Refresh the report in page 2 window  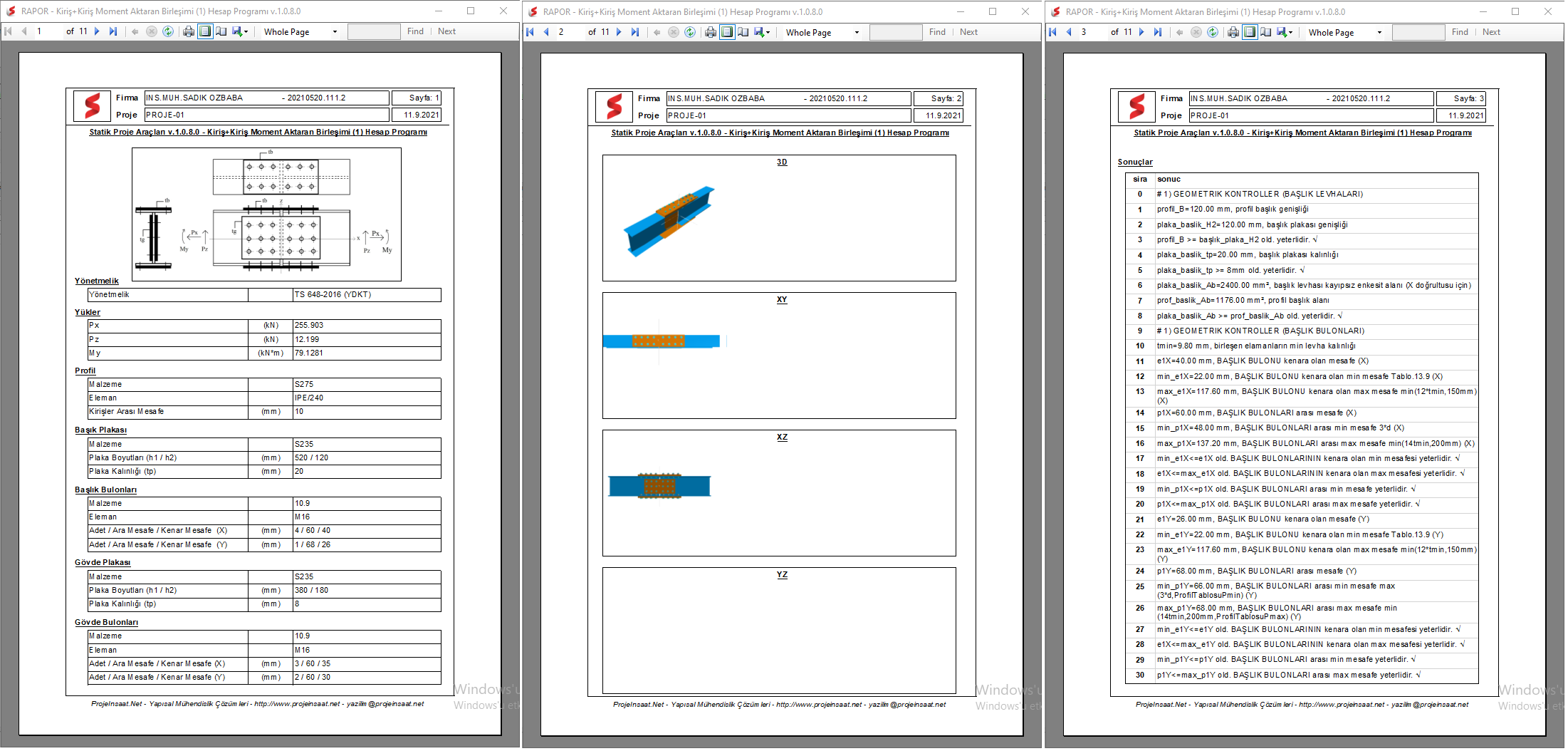[x=690, y=32]
